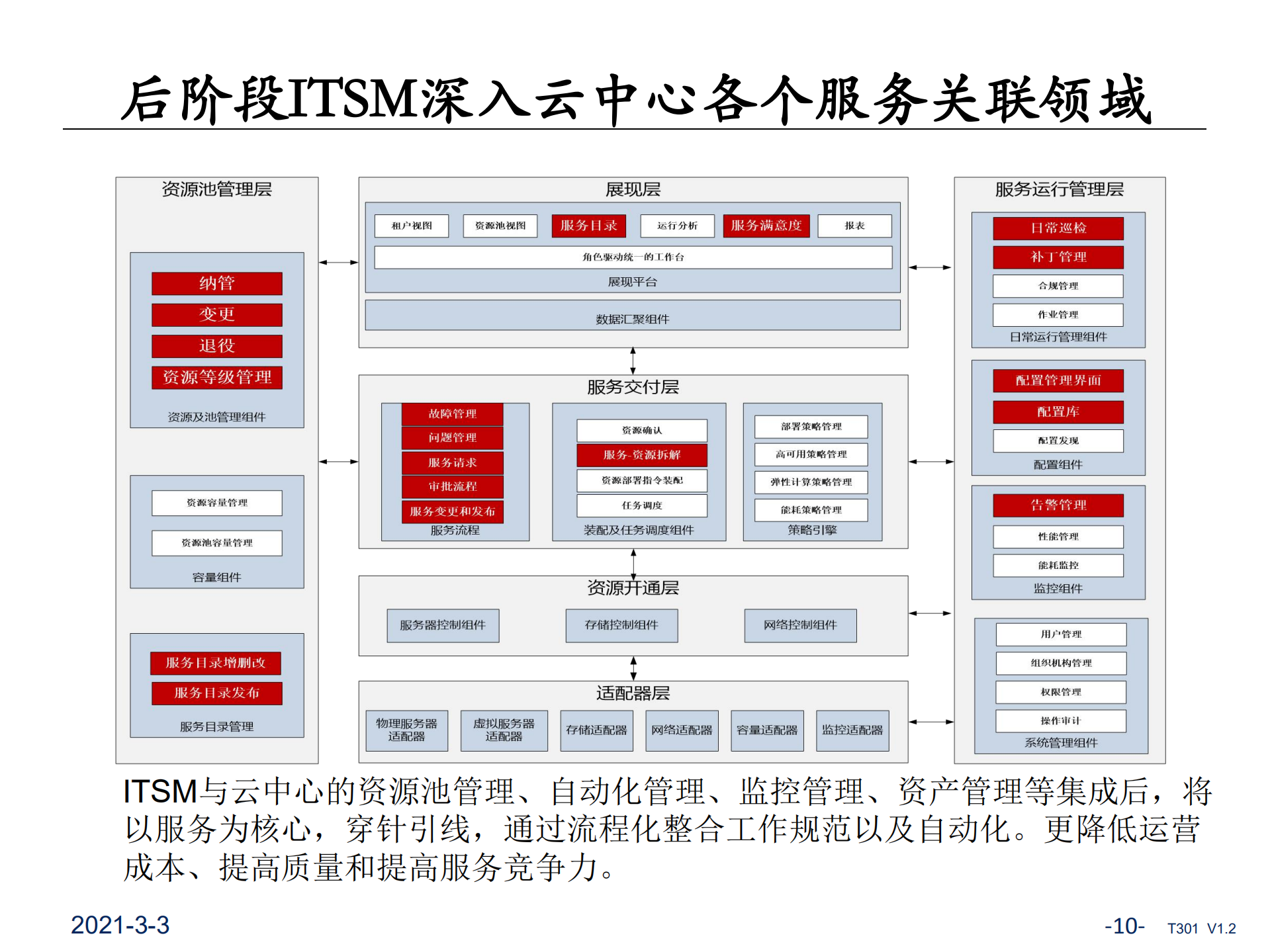Click the 角色驱动统一的工作台 bar
The height and width of the screenshot is (952, 1270).
[633, 257]
